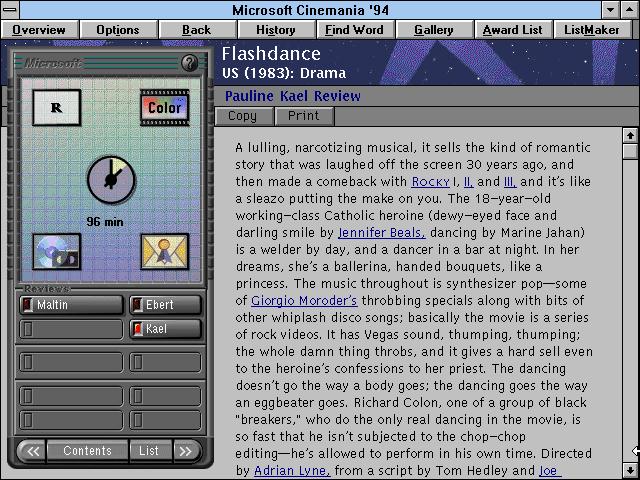The height and width of the screenshot is (480, 640).
Task: Open the CD soundtrack media icon
Action: [x=57, y=252]
